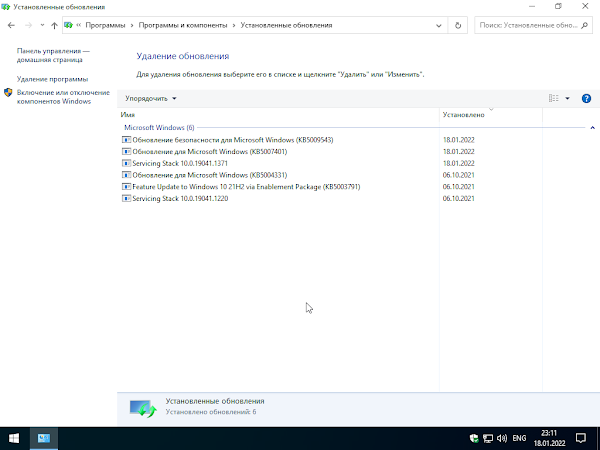Open the notification center icon
The image size is (600, 450).
point(581,438)
